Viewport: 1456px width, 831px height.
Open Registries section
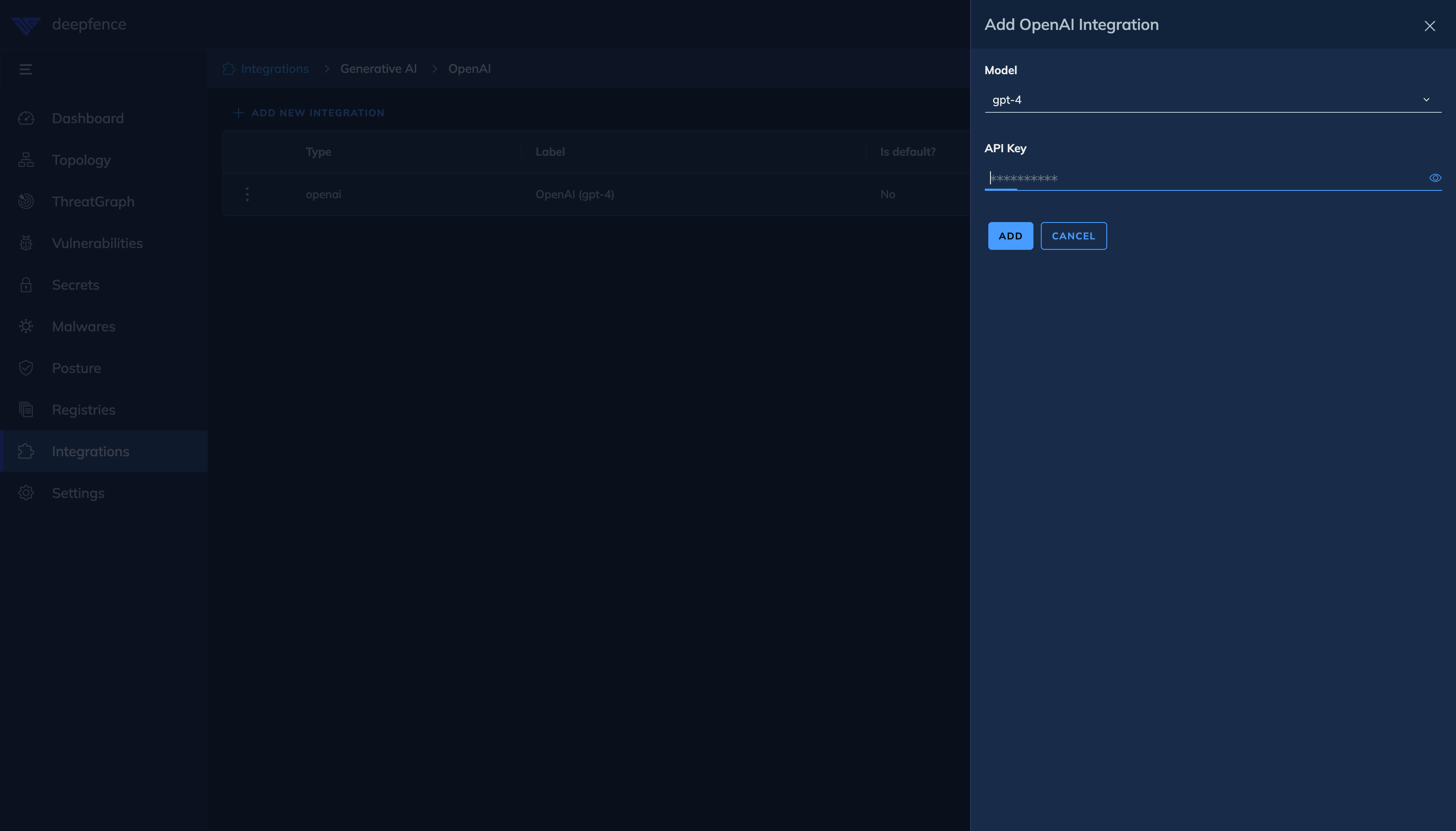83,409
